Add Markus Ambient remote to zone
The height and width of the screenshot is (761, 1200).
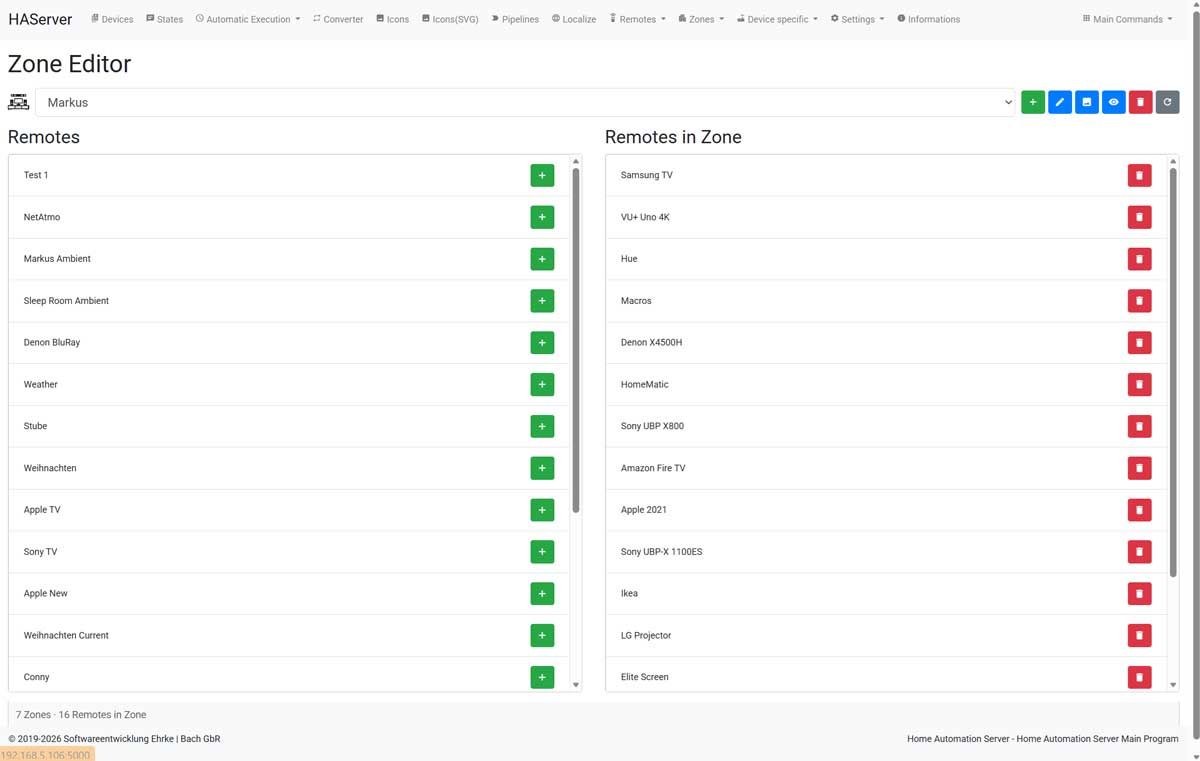click(x=542, y=259)
